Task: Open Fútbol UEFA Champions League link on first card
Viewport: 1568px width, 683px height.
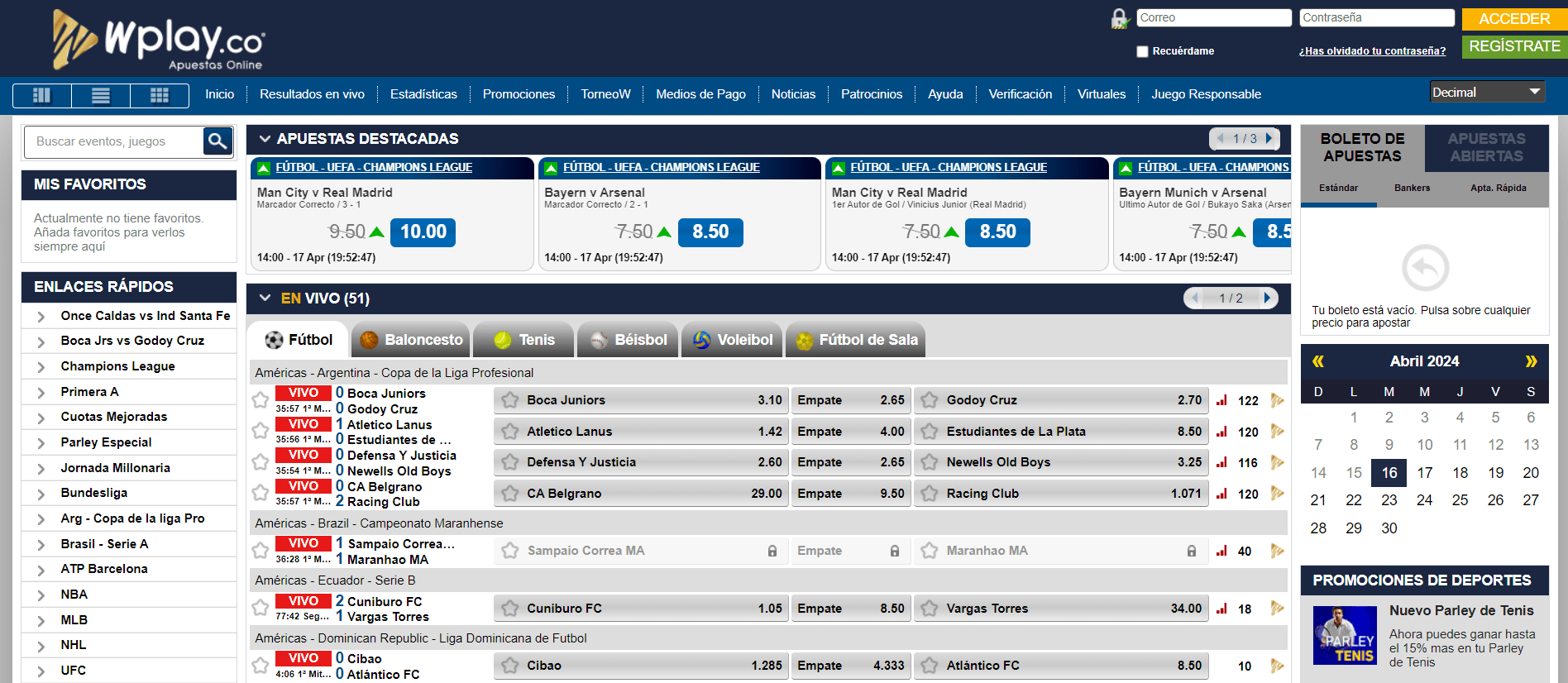Action: tap(374, 167)
